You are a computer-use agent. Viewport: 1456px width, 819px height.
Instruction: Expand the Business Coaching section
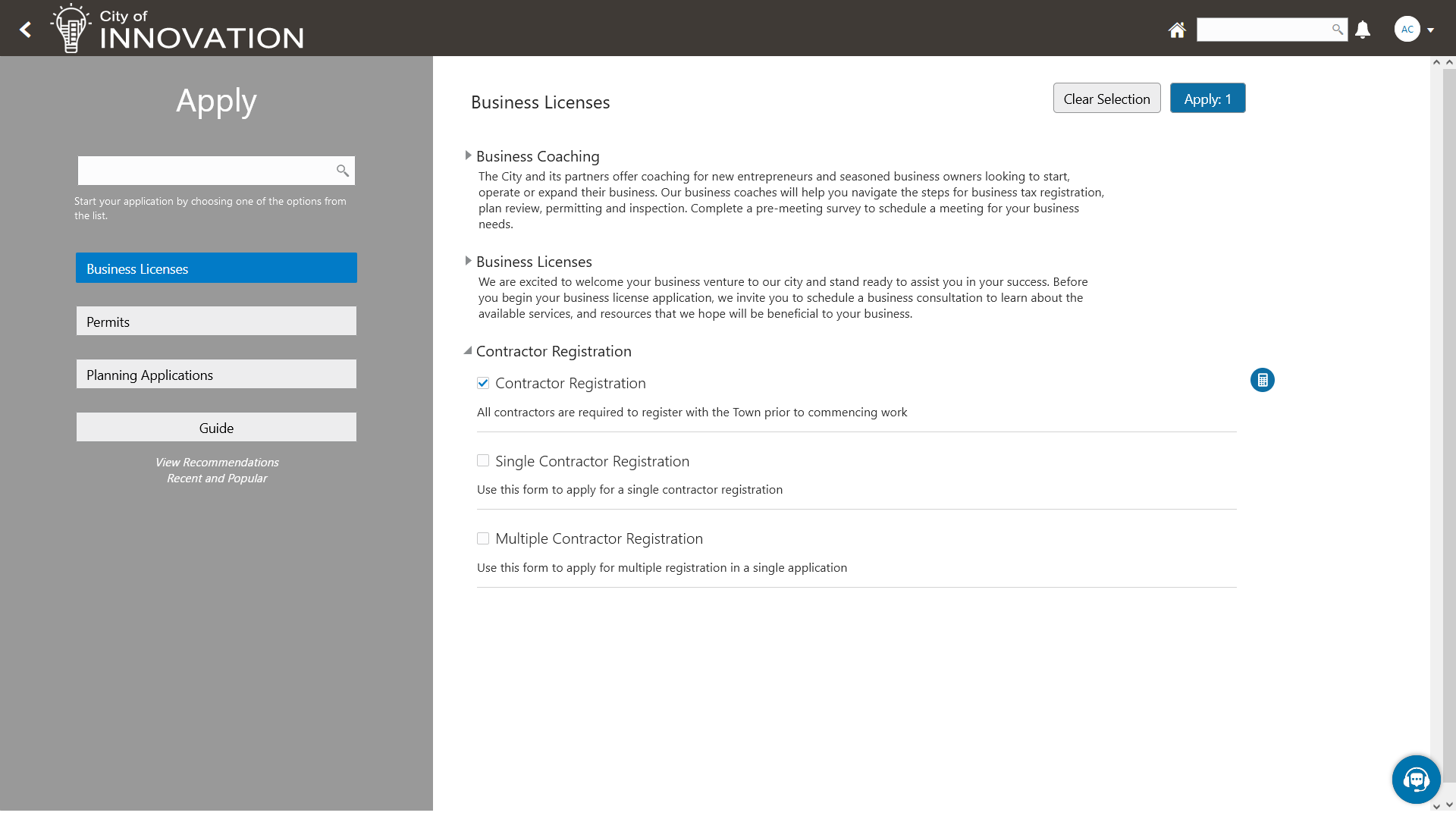tap(467, 156)
